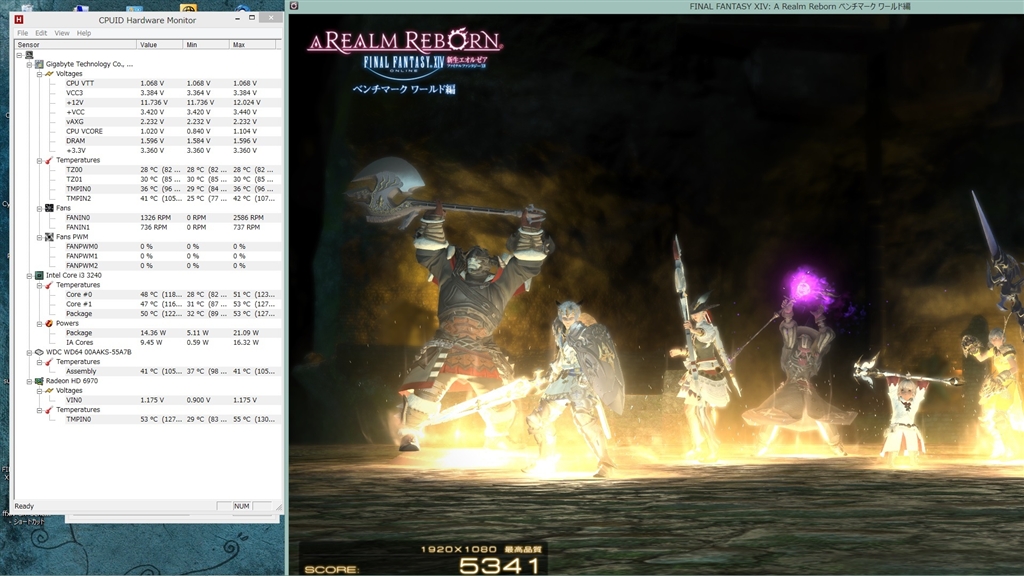
Task: Click the Gigabyte motherboard icon
Action: pyautogui.click(x=39, y=64)
